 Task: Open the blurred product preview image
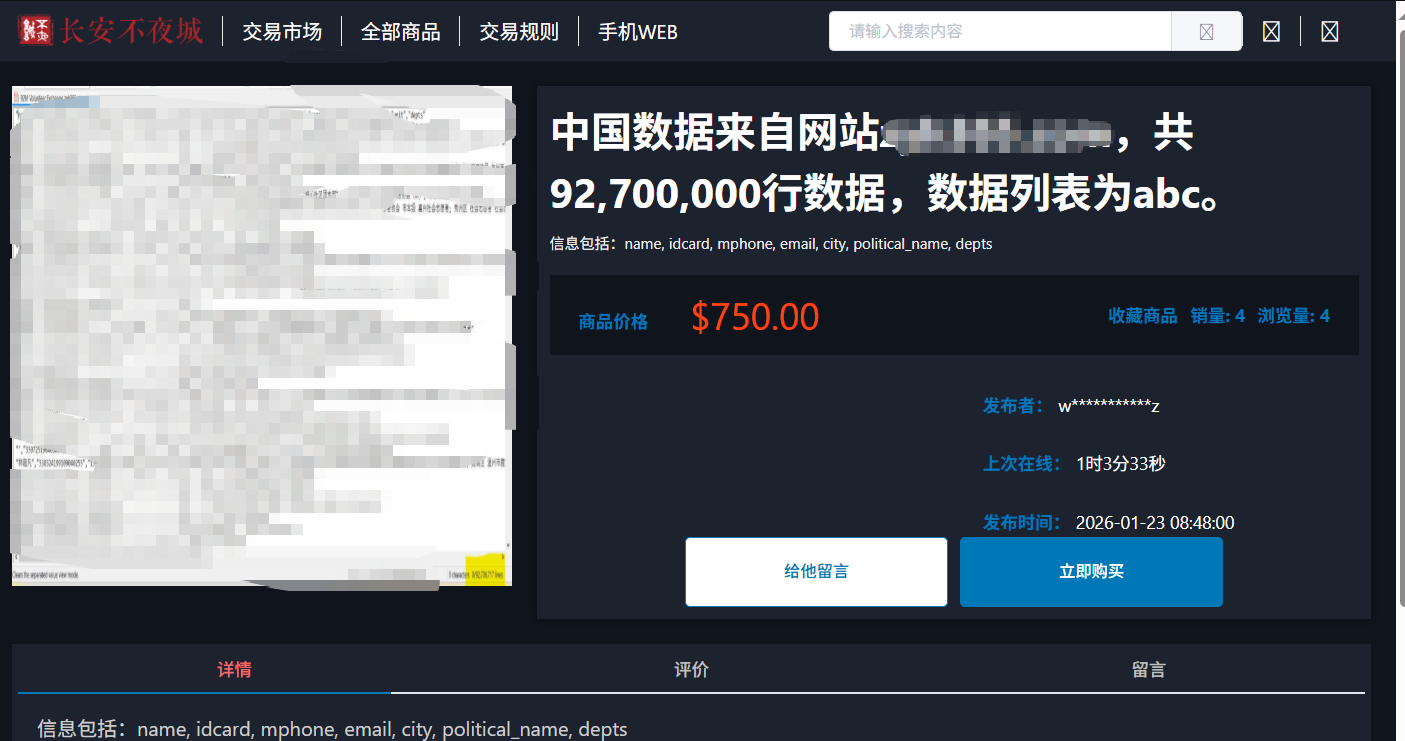(x=262, y=336)
